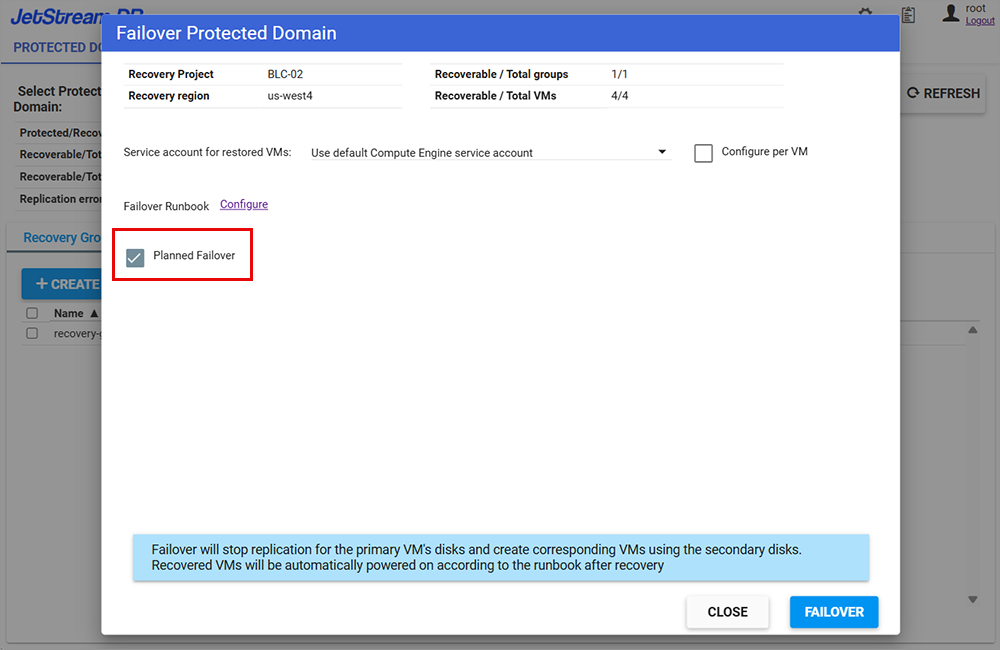Image resolution: width=1000 pixels, height=650 pixels.
Task: Click the root user profile icon
Action: coord(951,13)
